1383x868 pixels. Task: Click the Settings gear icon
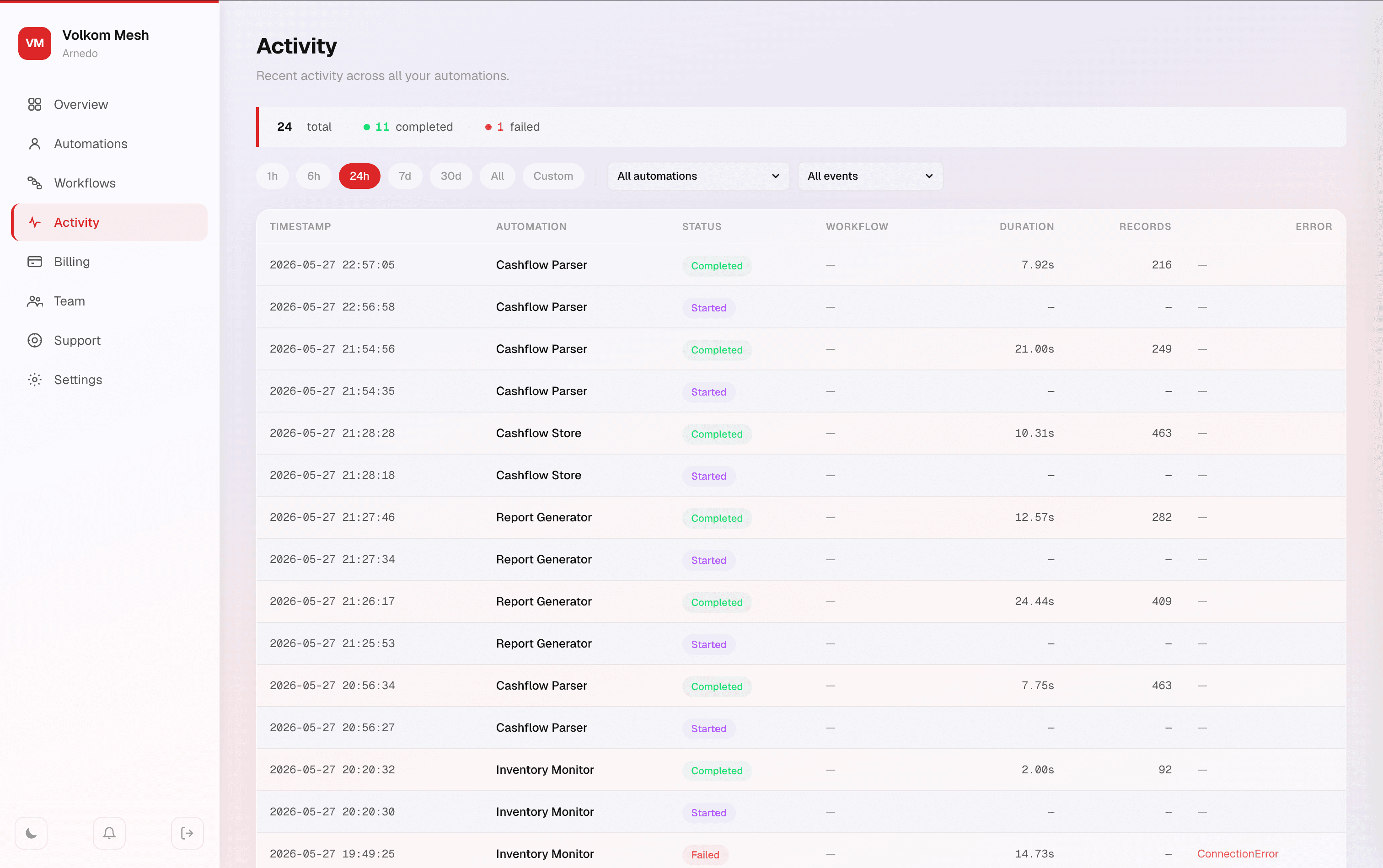pos(34,380)
